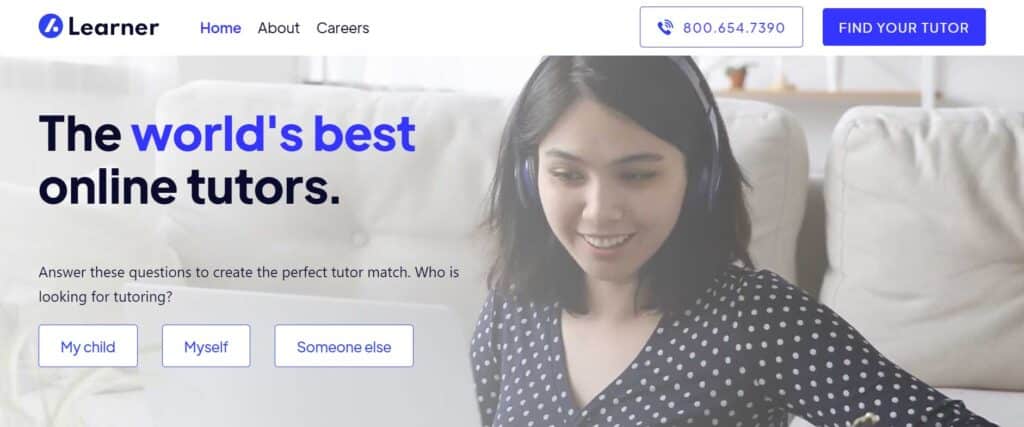The image size is (1024, 427).
Task: Click the "online tutors." headline line
Action: click(x=189, y=186)
